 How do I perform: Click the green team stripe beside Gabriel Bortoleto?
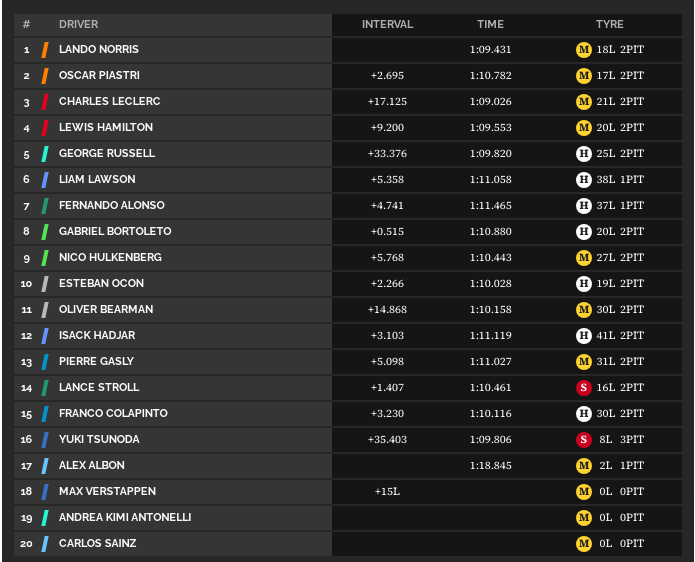(45, 232)
